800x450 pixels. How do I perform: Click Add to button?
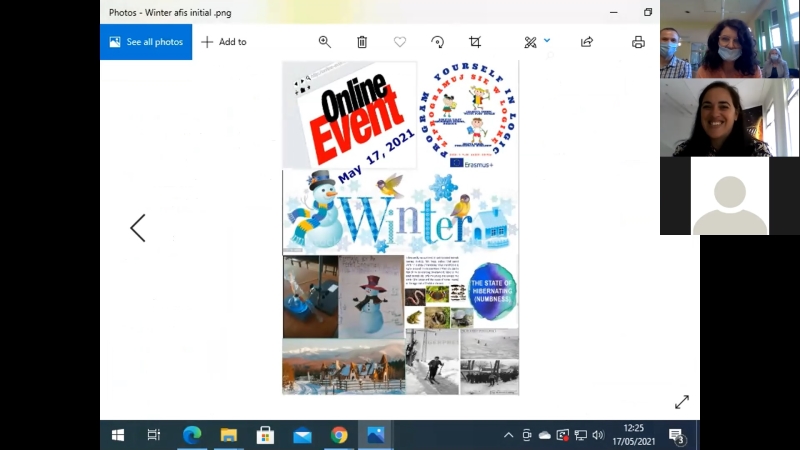click(x=224, y=42)
